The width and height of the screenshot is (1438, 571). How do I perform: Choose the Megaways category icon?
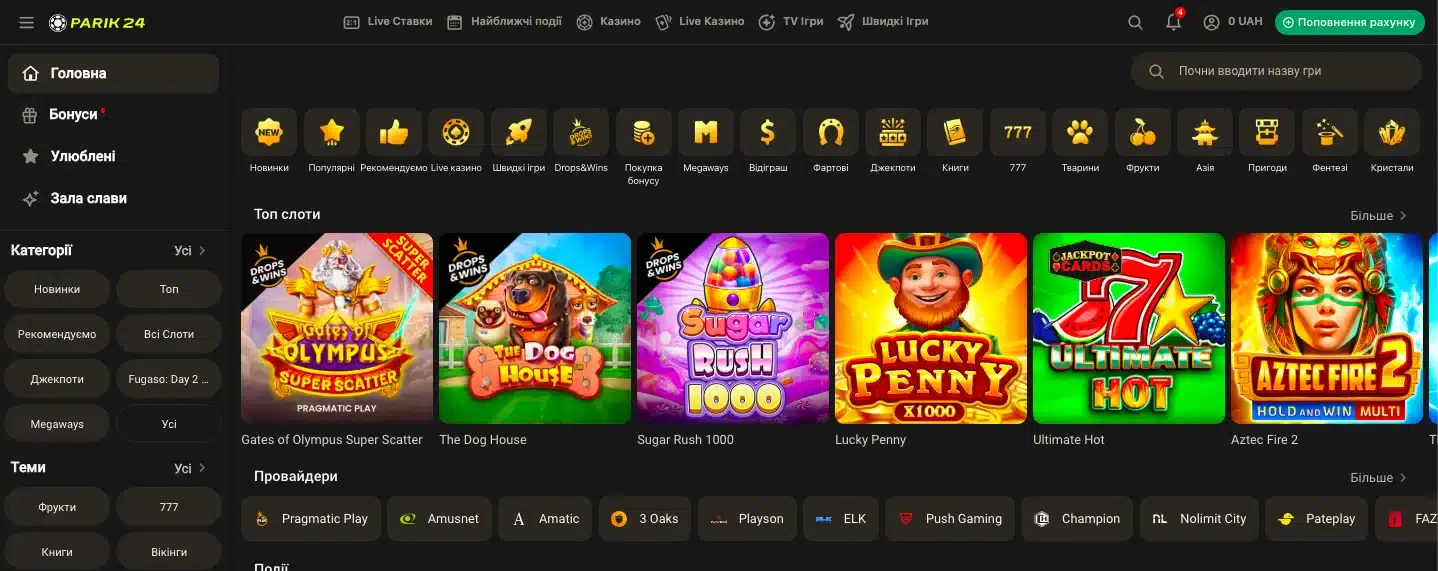click(x=706, y=132)
